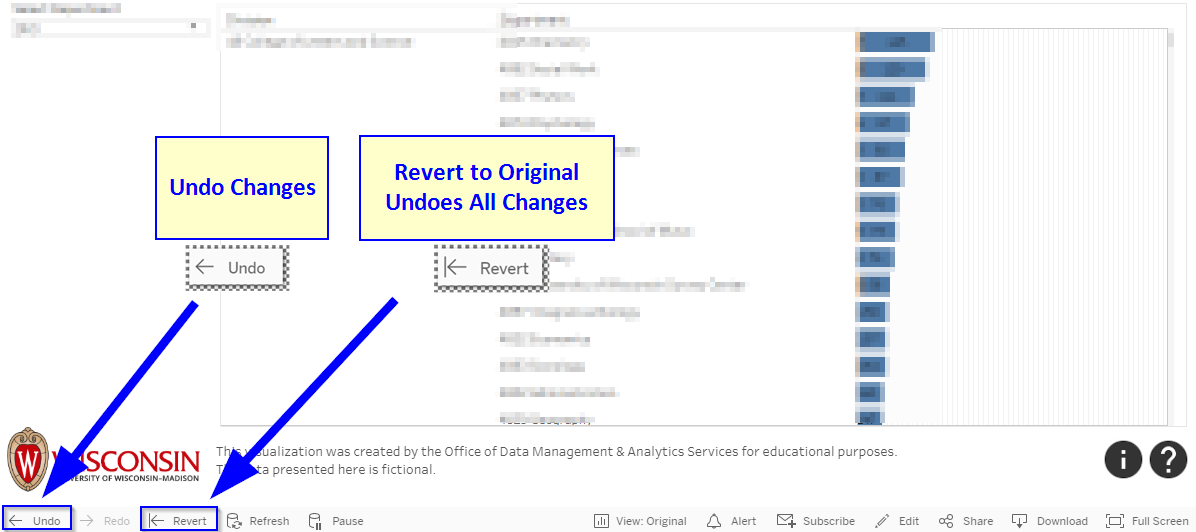Subscribe to this view

click(x=816, y=521)
